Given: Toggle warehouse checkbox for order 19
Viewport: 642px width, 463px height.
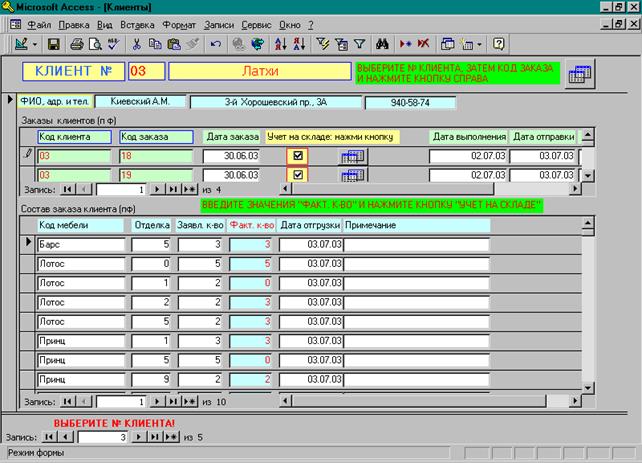Looking at the screenshot, I should coord(298,175).
